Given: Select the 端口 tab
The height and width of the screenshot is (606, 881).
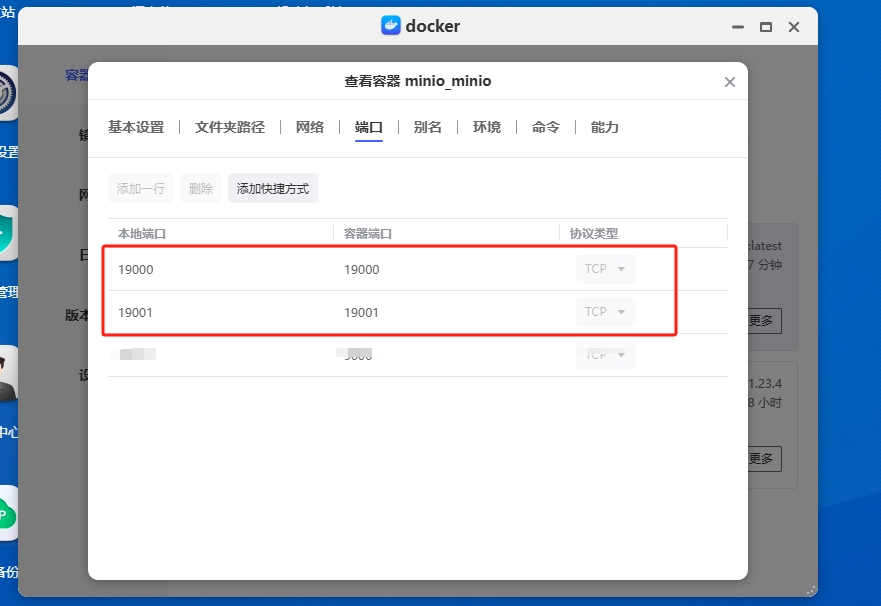Looking at the screenshot, I should pos(369,127).
